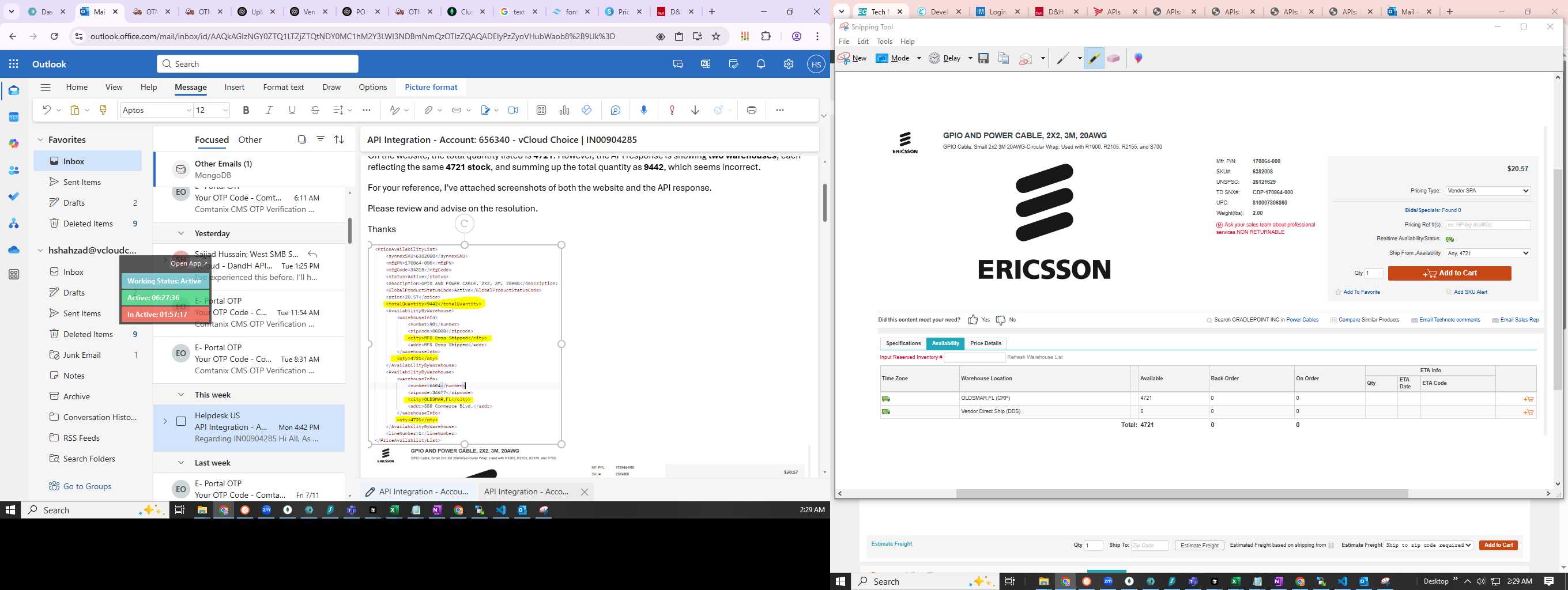Start dictation with the microphone icon
Image resolution: width=1568 pixels, height=590 pixels.
pos(644,110)
